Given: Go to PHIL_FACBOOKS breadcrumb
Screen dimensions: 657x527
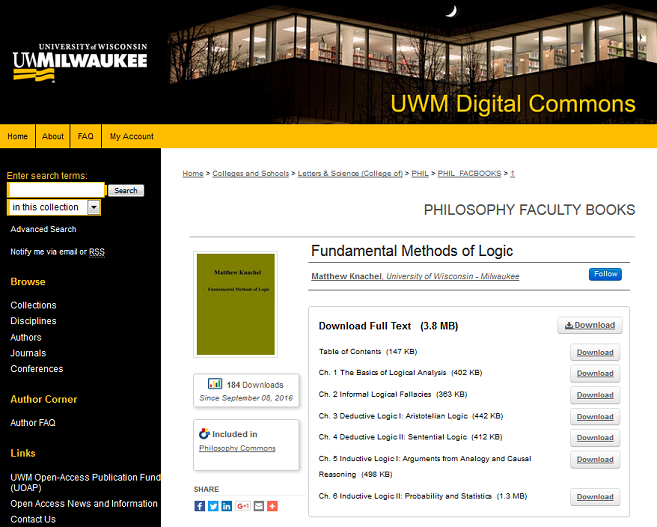Looking at the screenshot, I should click(x=469, y=173).
